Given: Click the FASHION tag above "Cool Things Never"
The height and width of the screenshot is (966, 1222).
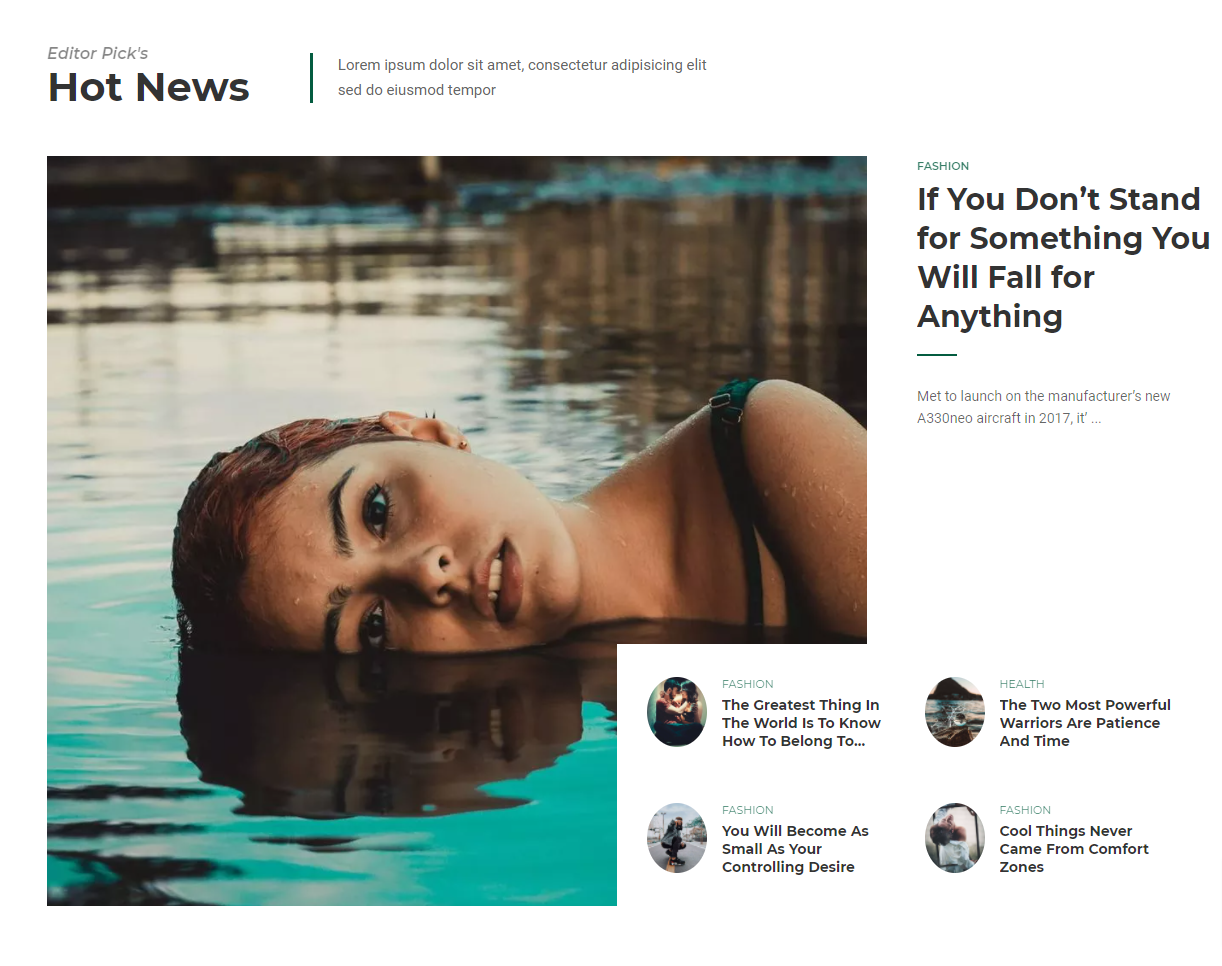Looking at the screenshot, I should [x=1025, y=810].
